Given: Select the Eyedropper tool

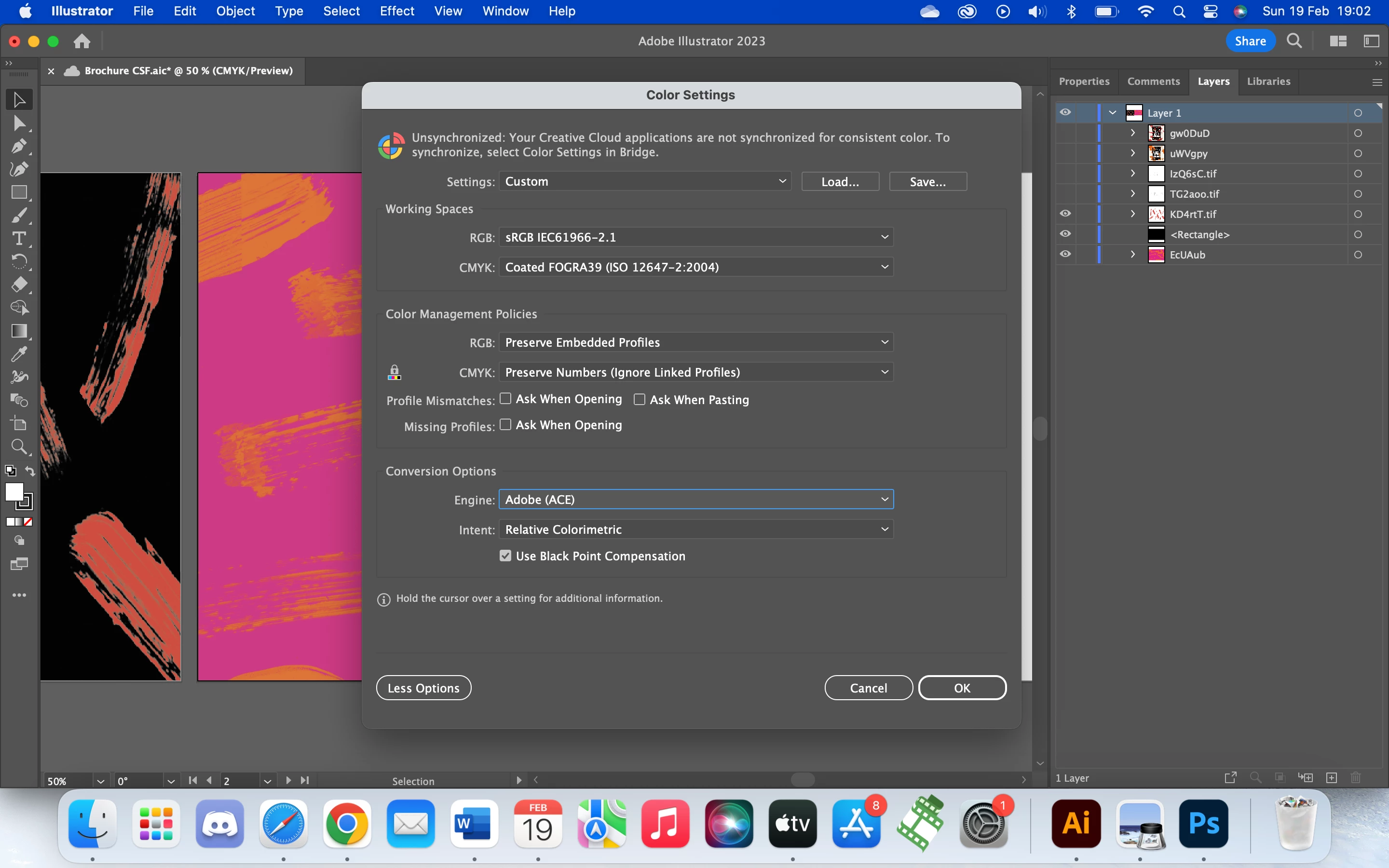Looking at the screenshot, I should [18, 353].
